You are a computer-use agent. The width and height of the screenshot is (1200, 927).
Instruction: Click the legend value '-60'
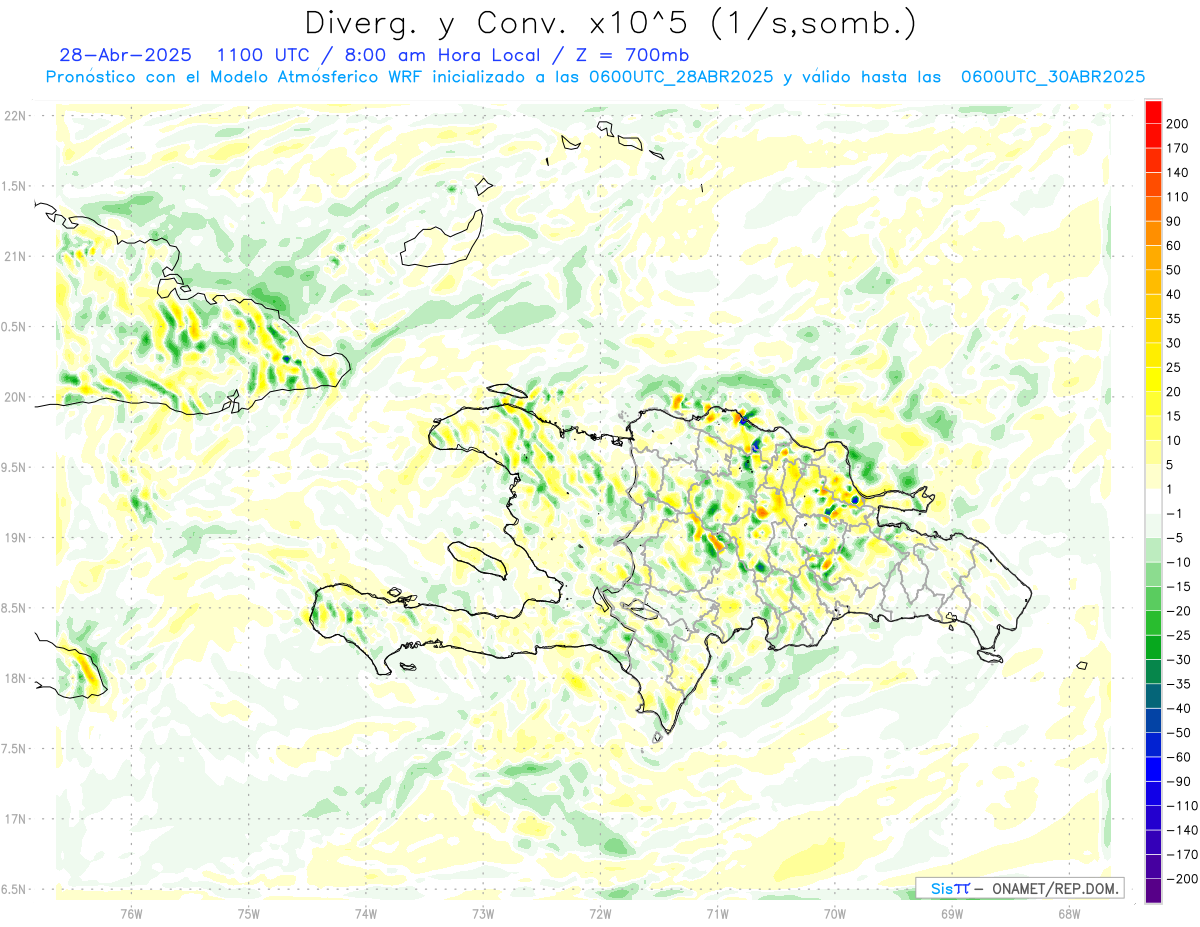click(1177, 758)
